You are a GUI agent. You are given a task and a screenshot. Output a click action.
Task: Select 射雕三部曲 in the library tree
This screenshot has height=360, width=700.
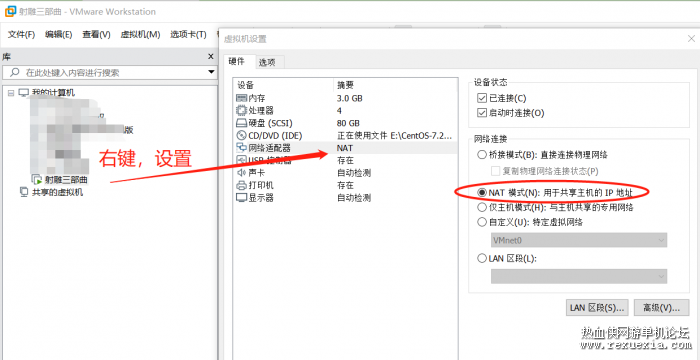click(66, 180)
